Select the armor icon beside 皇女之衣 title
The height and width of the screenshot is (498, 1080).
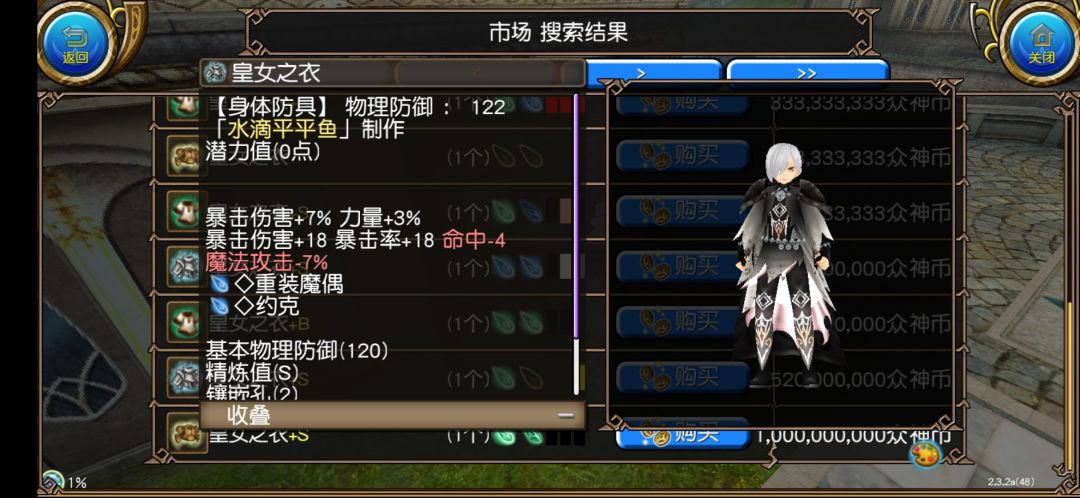[216, 72]
